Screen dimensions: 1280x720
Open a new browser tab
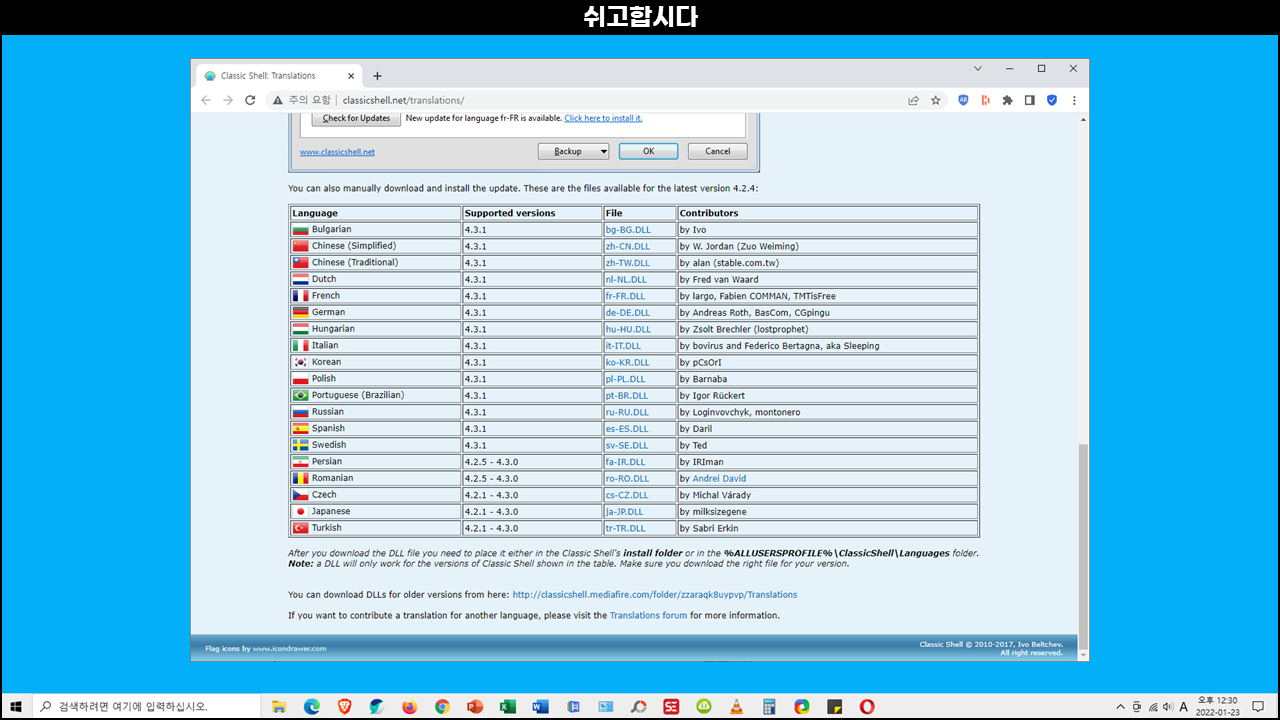click(377, 76)
